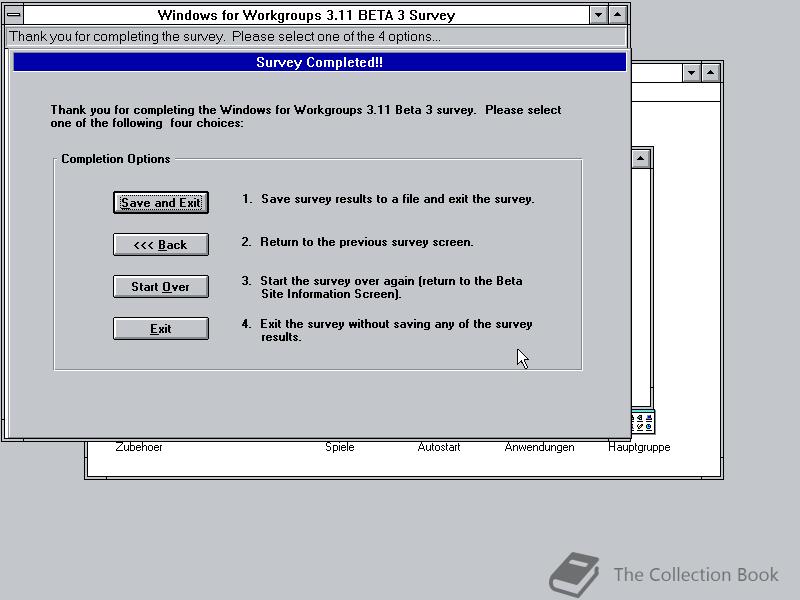Maximize the Program Manager window behind
Image resolution: width=800 pixels, height=600 pixels.
(710, 73)
